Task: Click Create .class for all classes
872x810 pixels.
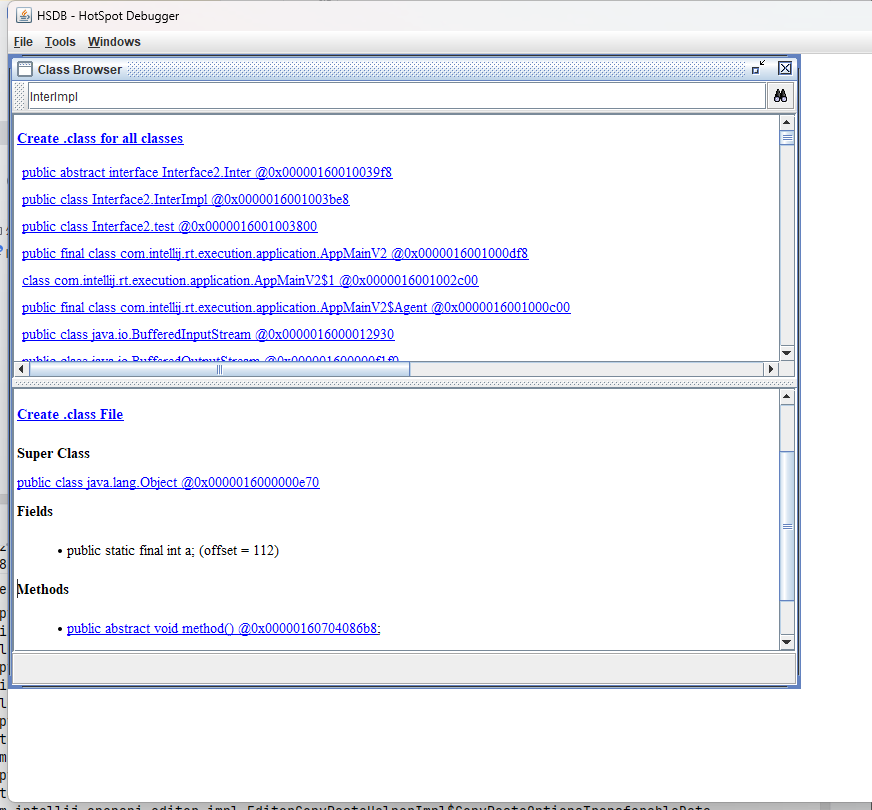Action: tap(100, 138)
